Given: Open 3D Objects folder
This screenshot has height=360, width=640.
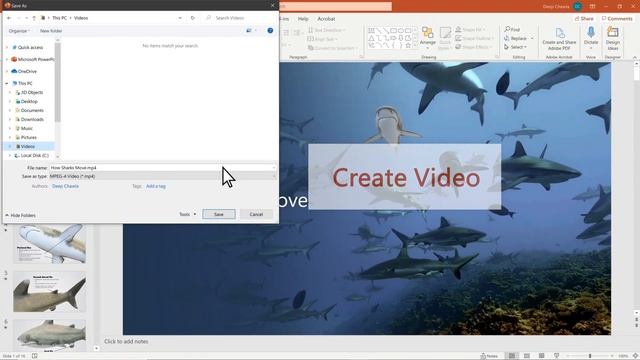Looking at the screenshot, I should click(x=32, y=92).
